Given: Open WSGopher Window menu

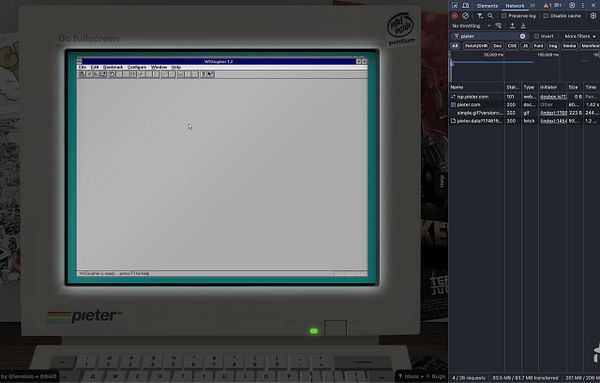Looking at the screenshot, I should click(x=159, y=67).
